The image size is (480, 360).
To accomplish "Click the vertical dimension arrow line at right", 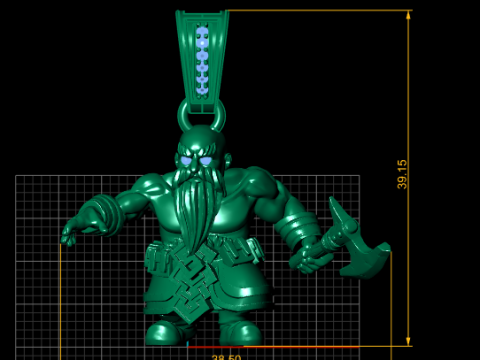I will click(x=408, y=178).
